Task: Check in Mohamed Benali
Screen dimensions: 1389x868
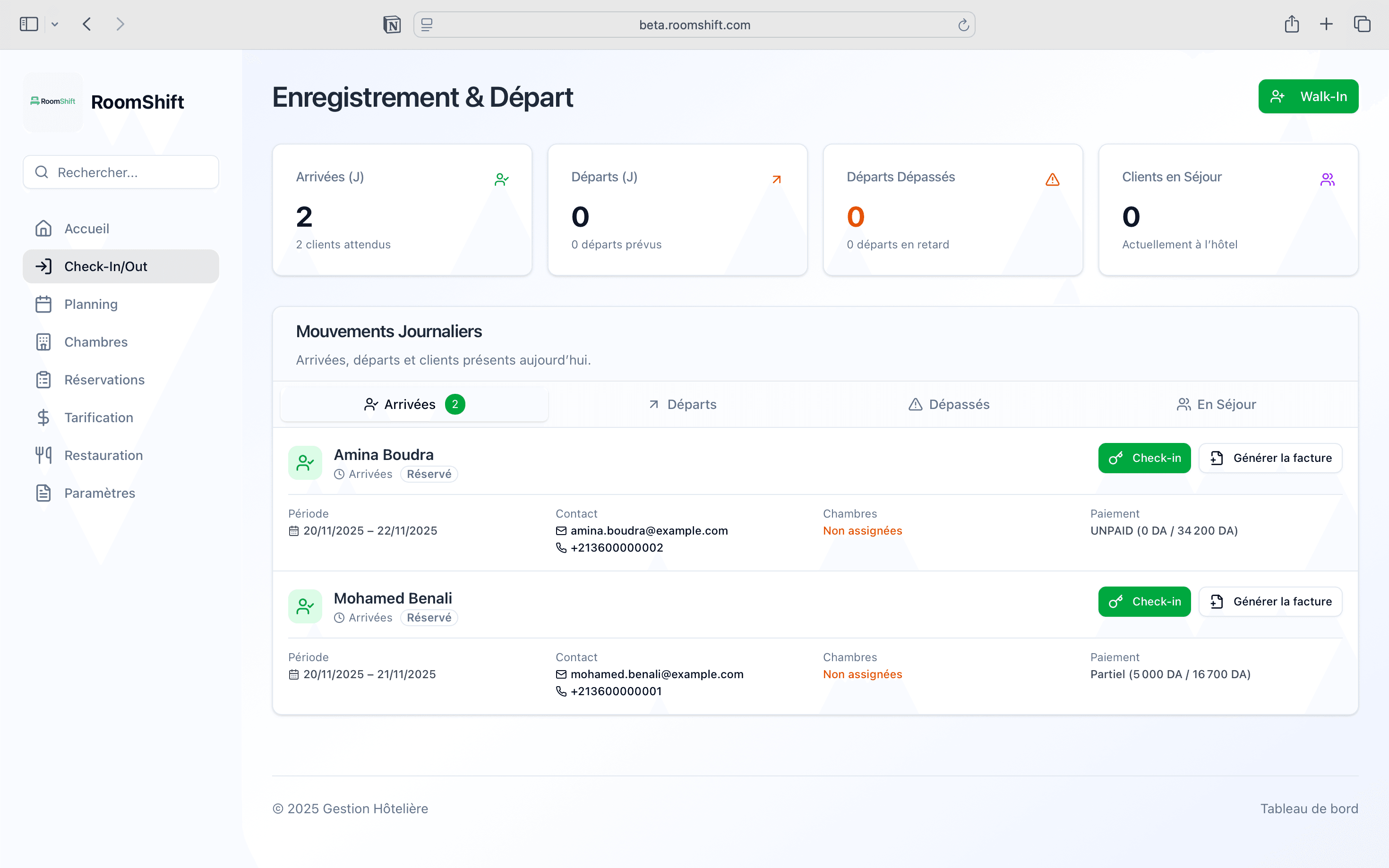Action: 1144,602
